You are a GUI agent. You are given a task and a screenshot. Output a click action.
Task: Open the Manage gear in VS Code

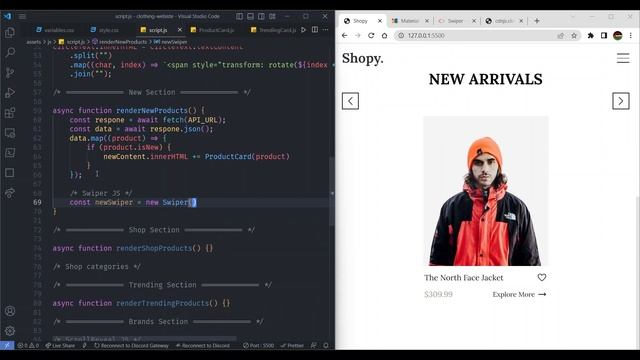click(x=10, y=331)
